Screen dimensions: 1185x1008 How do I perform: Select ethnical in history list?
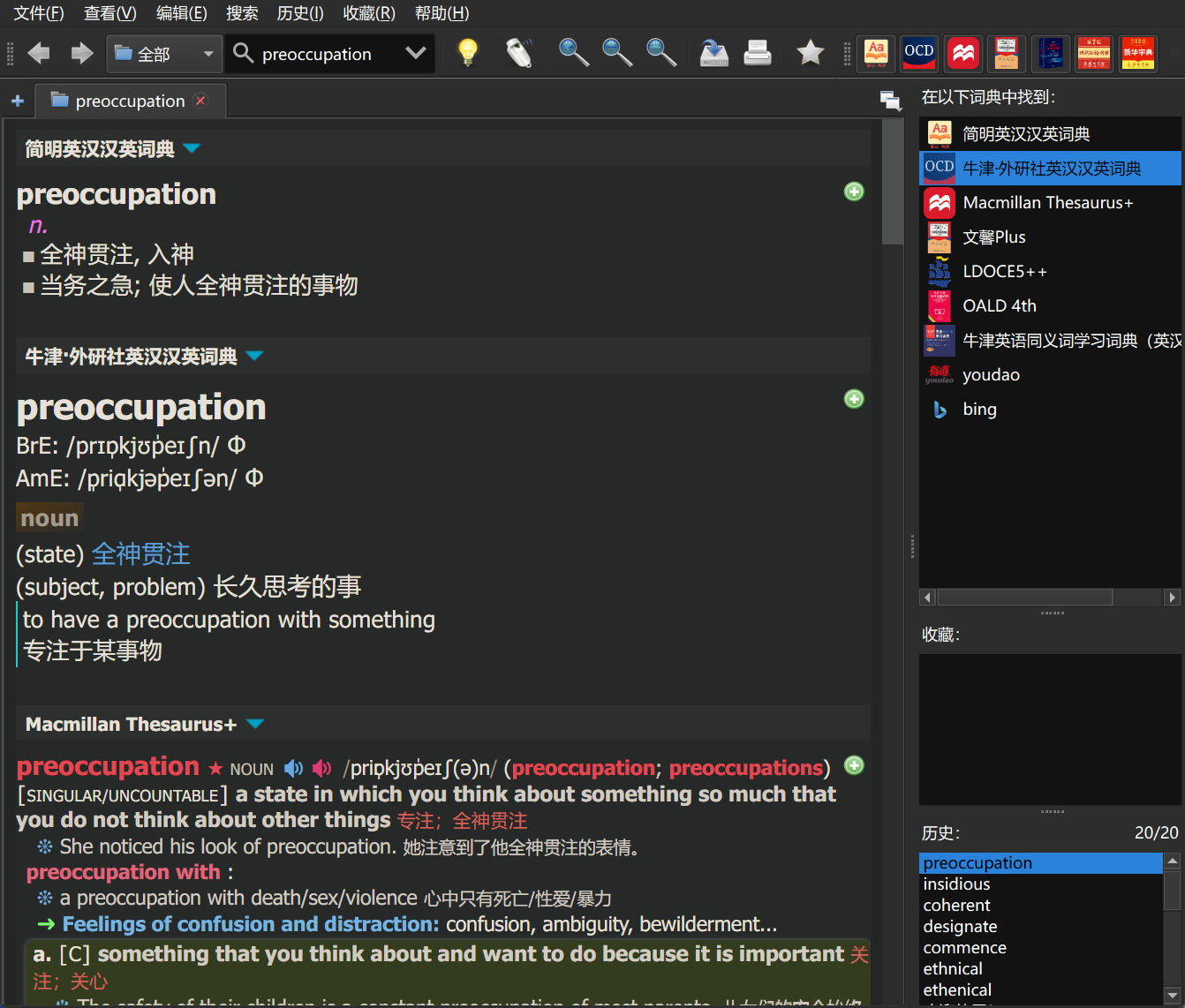click(x=1041, y=969)
